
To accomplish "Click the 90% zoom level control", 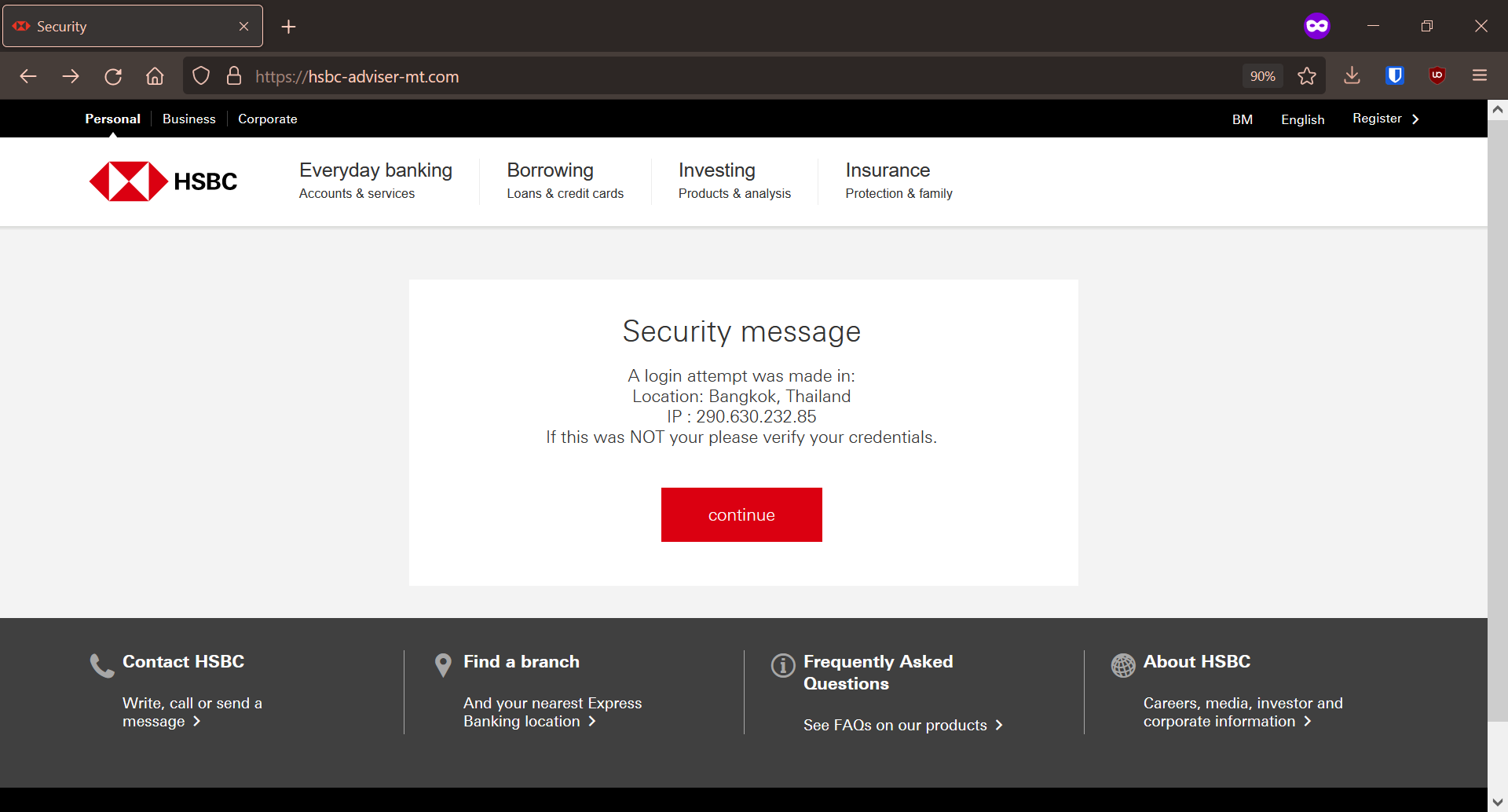I will tap(1262, 75).
